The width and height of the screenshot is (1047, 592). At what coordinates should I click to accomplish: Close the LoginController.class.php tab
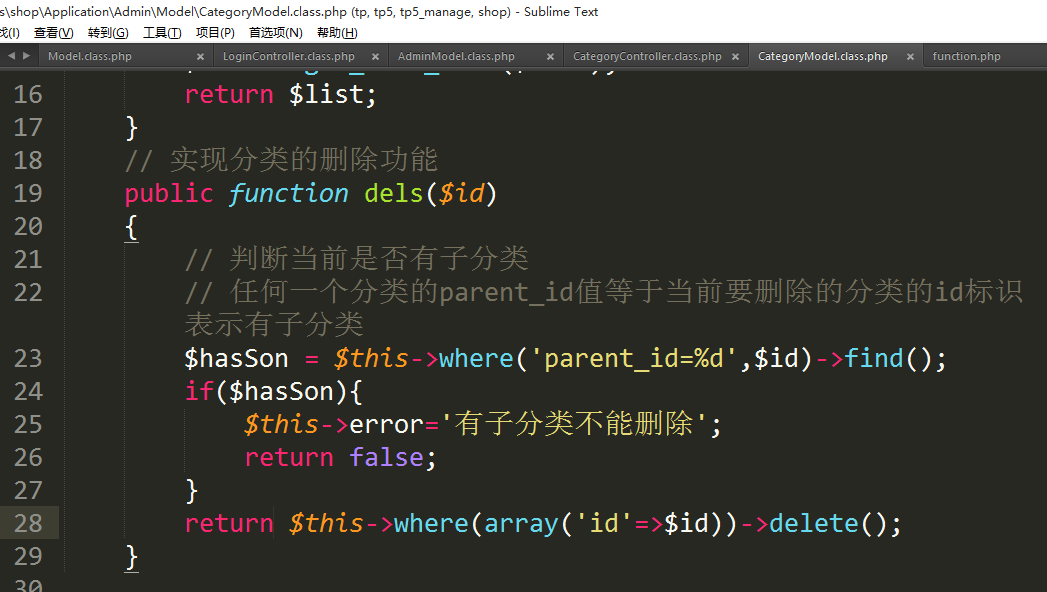pyautogui.click(x=376, y=57)
